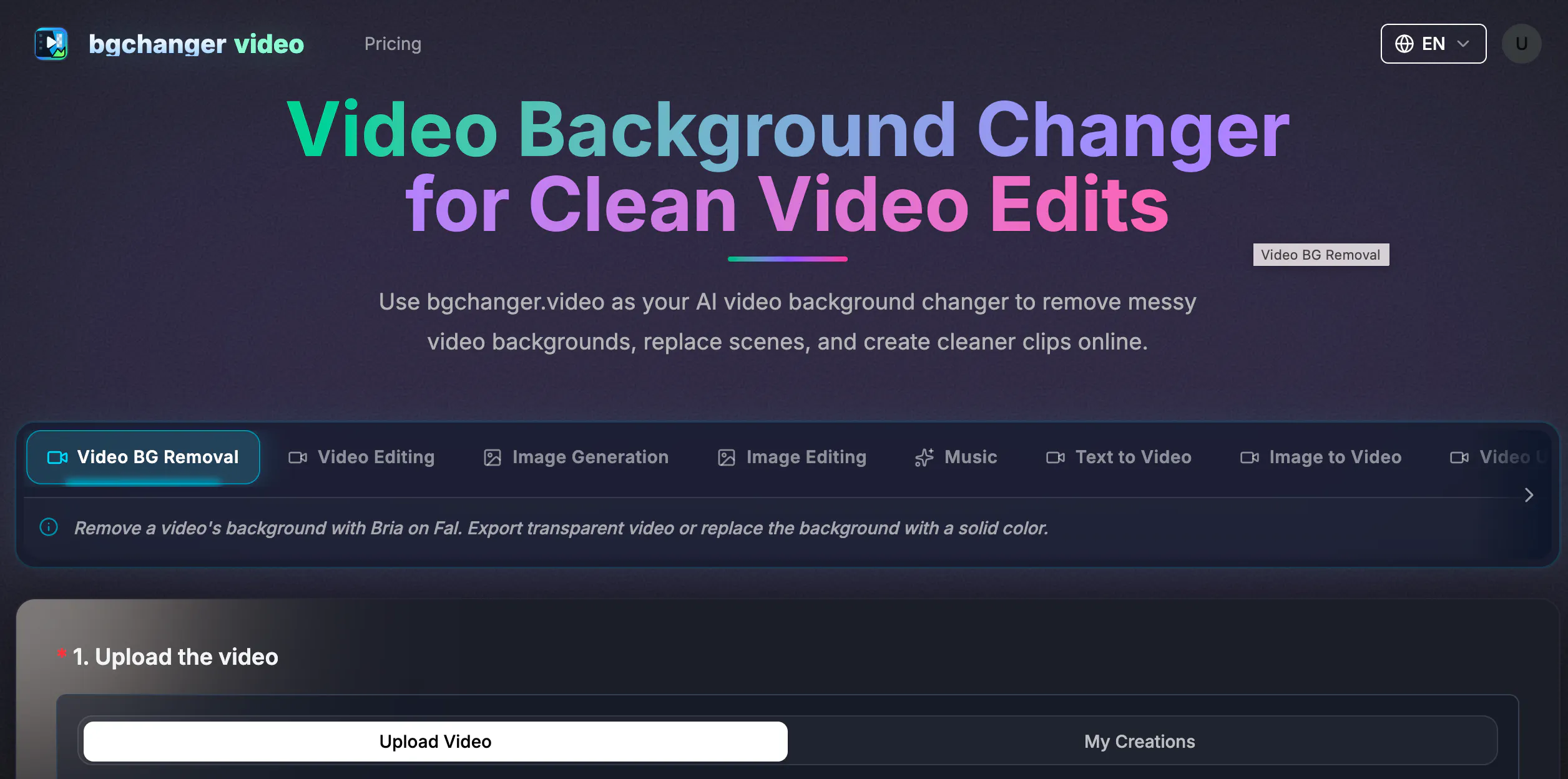This screenshot has width=1568, height=779.
Task: Click the partially hidden Video U tab
Action: click(x=1497, y=457)
